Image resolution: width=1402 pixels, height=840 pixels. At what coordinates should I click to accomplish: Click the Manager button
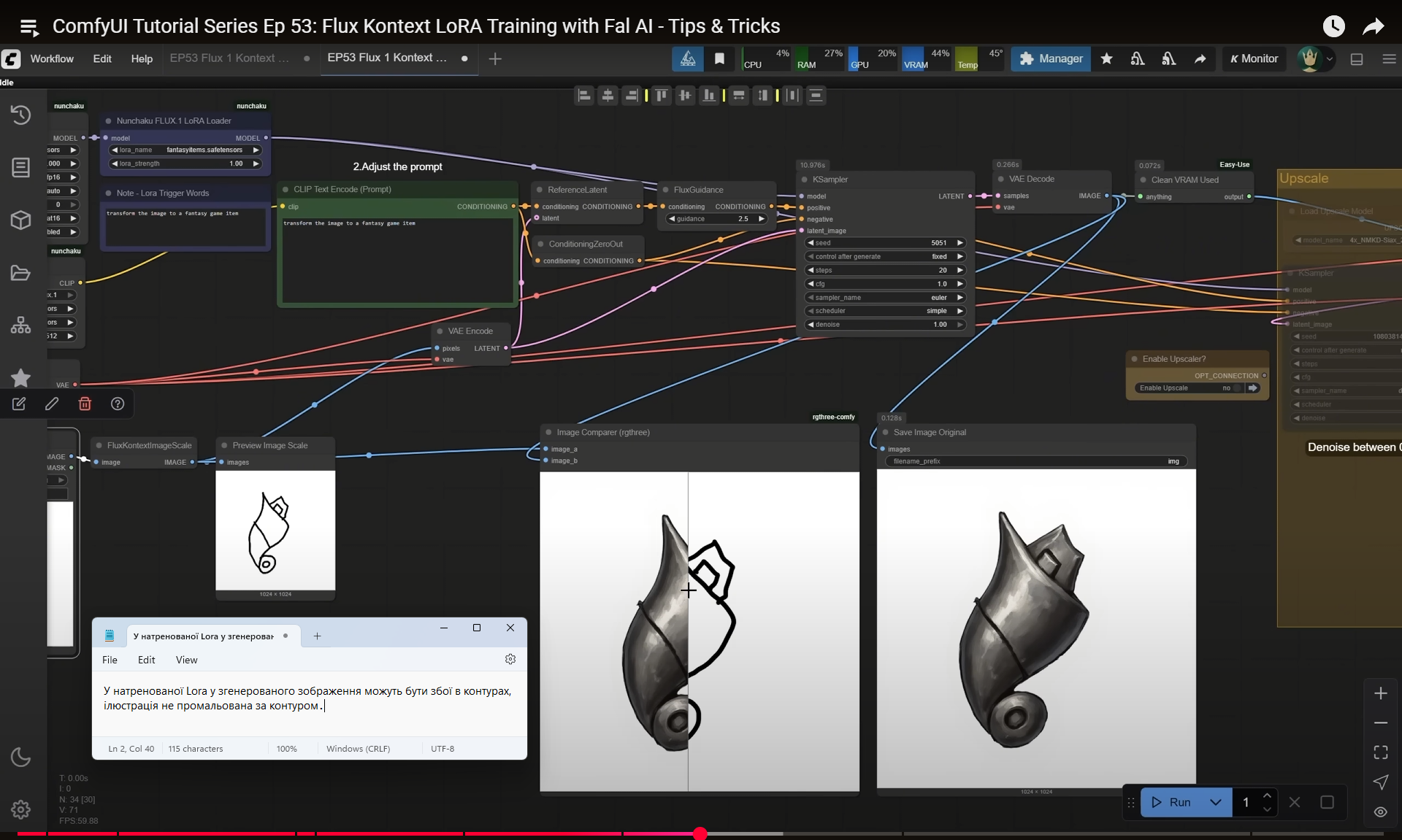click(x=1050, y=58)
